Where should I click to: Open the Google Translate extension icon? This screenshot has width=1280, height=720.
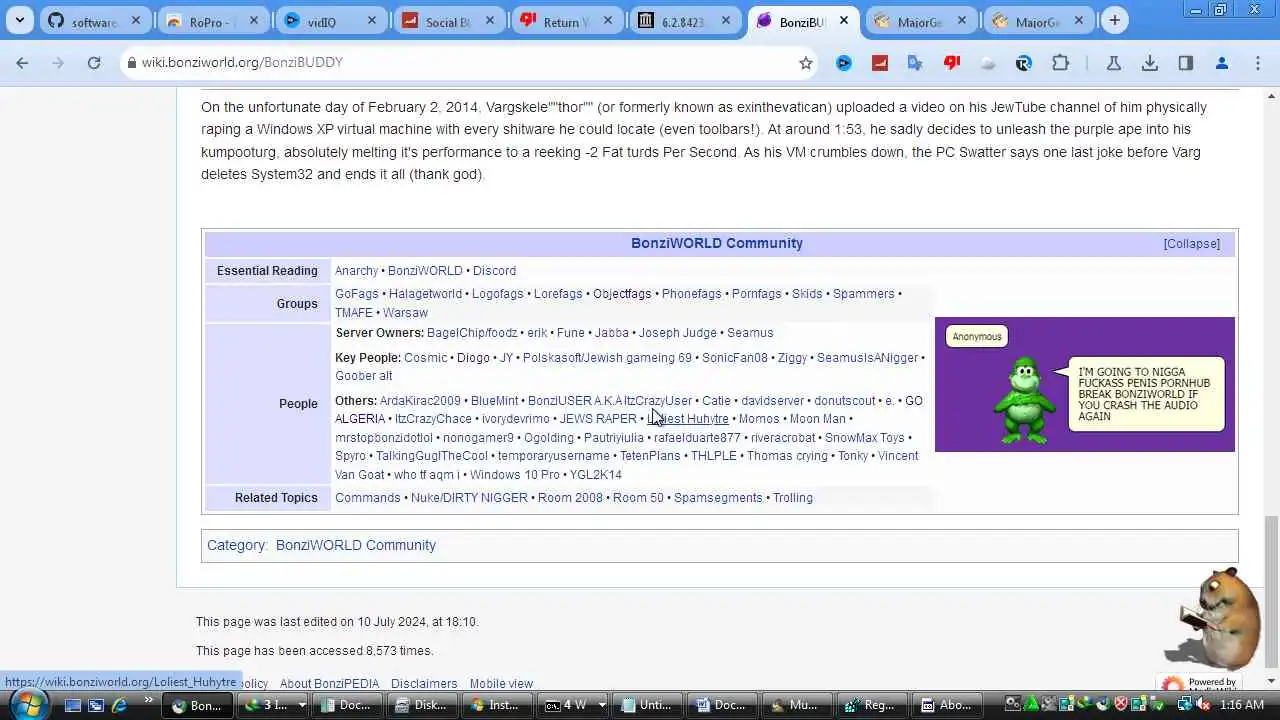(x=915, y=63)
